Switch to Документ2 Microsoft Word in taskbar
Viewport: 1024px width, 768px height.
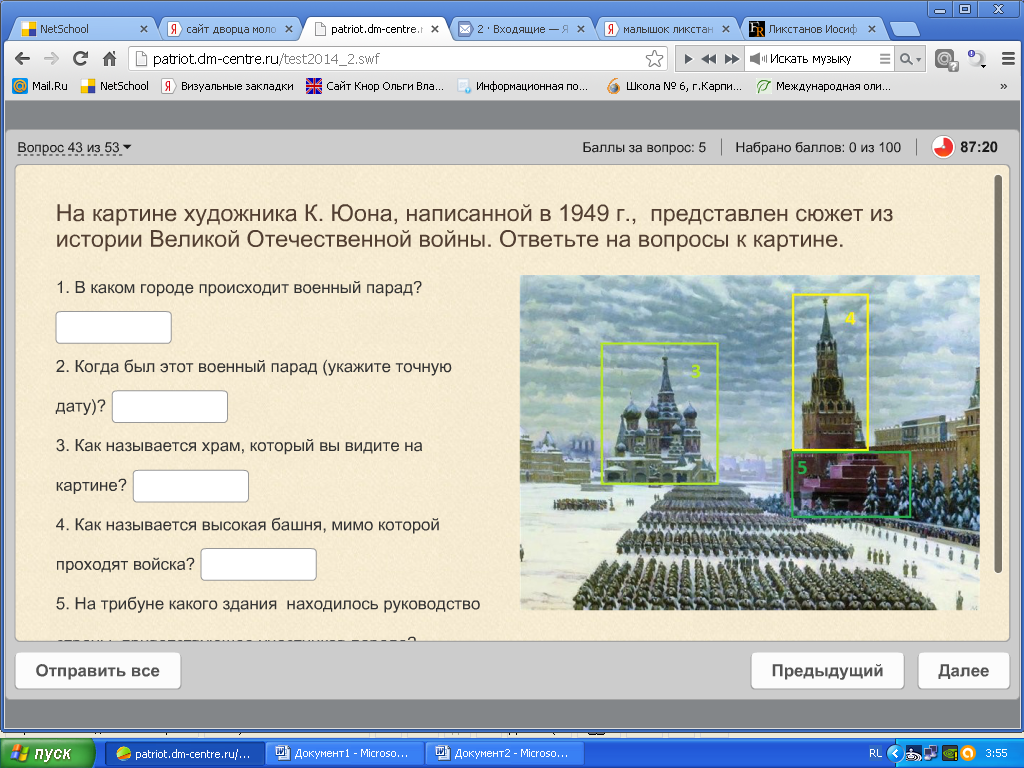click(x=504, y=754)
